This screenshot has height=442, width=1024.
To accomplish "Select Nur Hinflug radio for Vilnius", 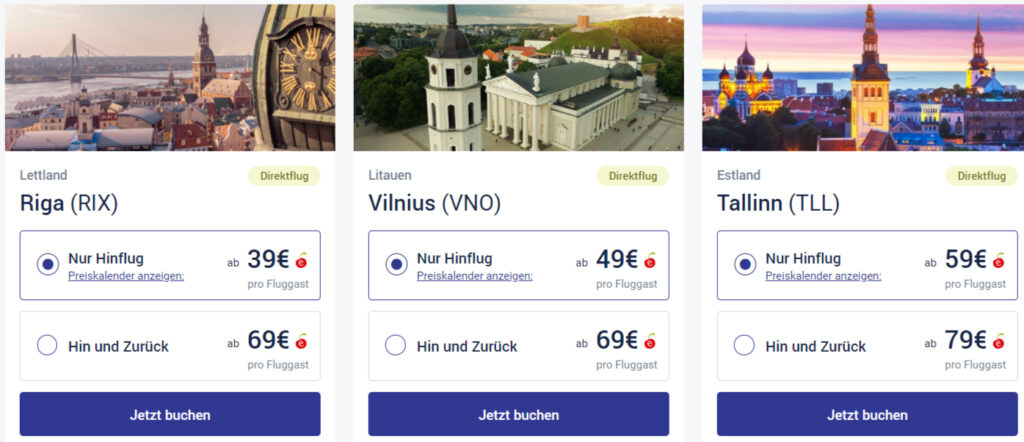I will (x=396, y=265).
